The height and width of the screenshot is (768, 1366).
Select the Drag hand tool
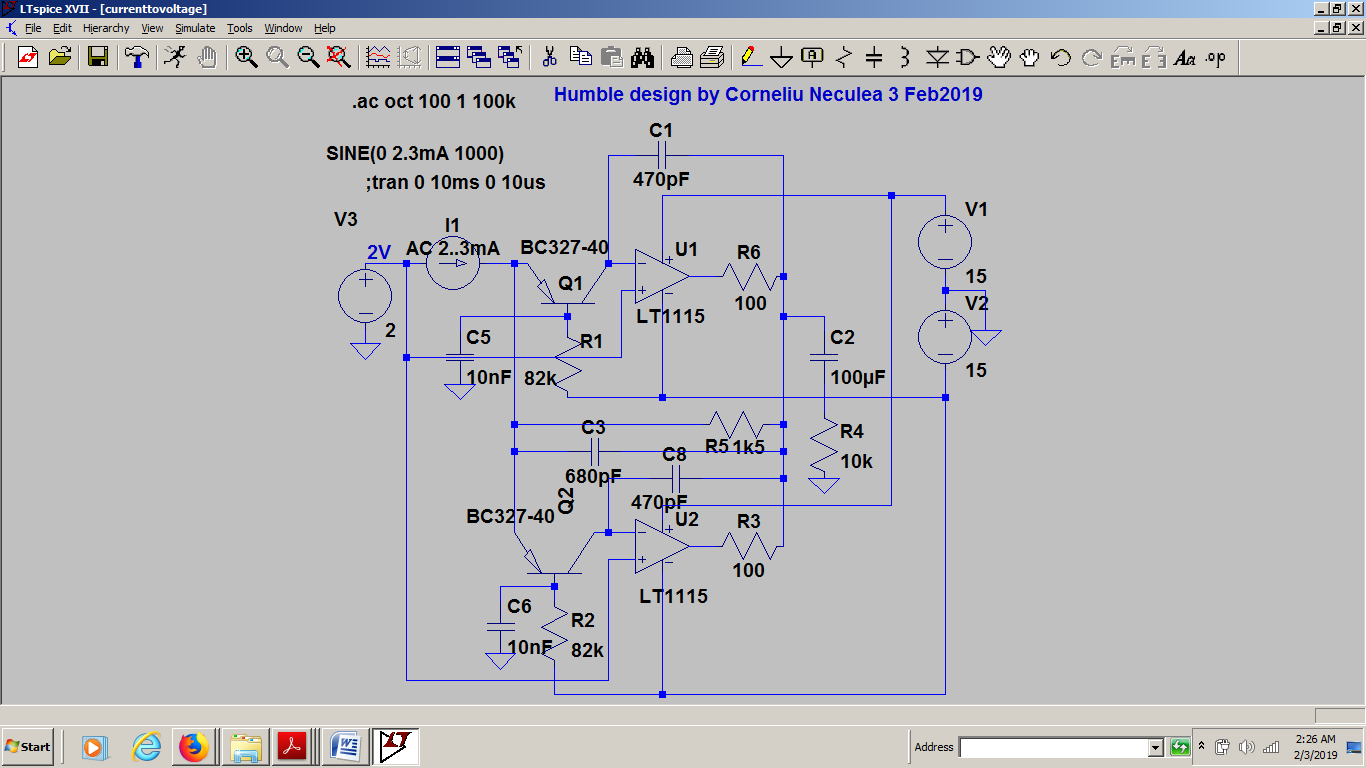click(1030, 57)
